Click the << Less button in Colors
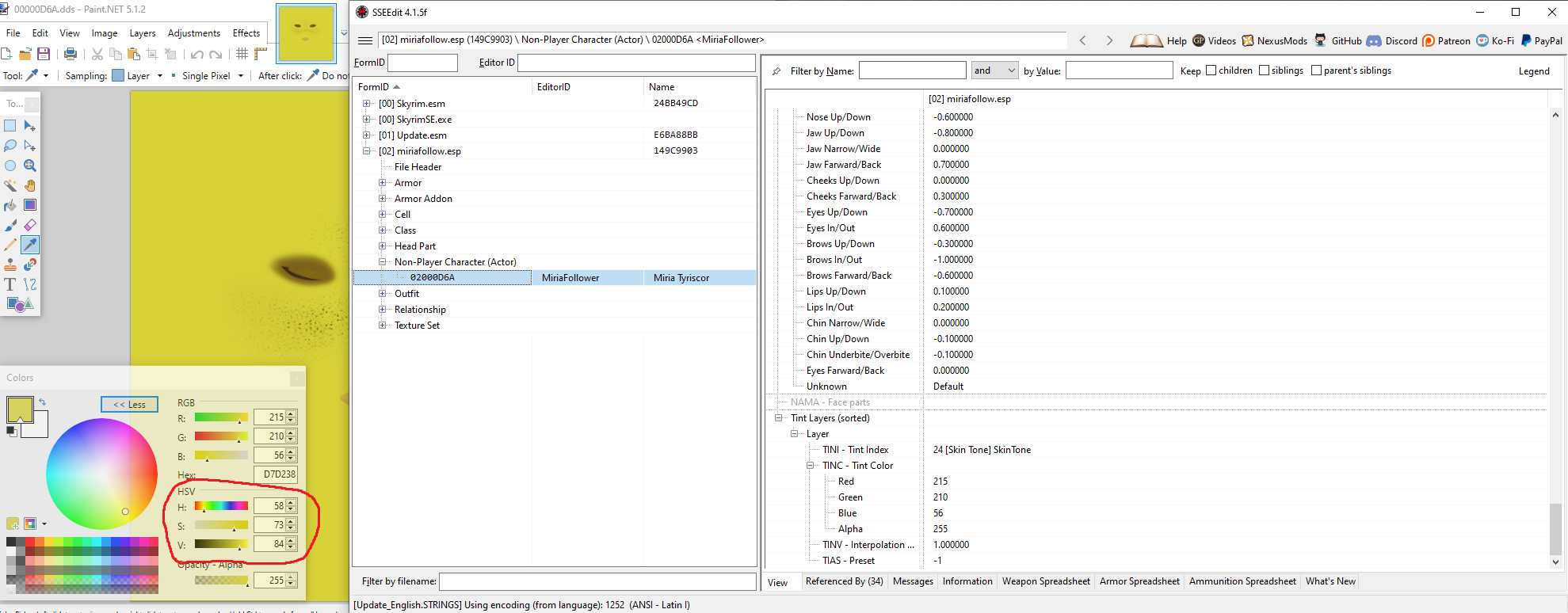 (x=129, y=405)
